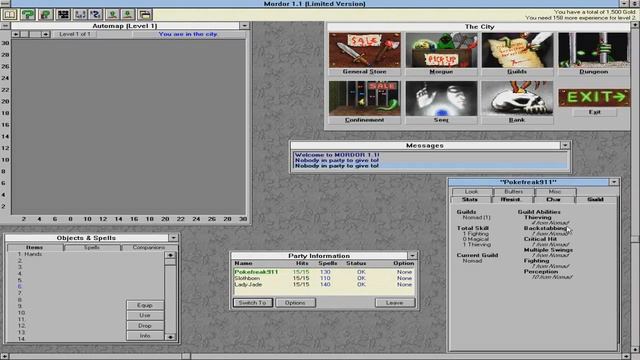This screenshot has height=360, width=640.
Task: Click the Messages window down-arrow button
Action: (x=565, y=145)
